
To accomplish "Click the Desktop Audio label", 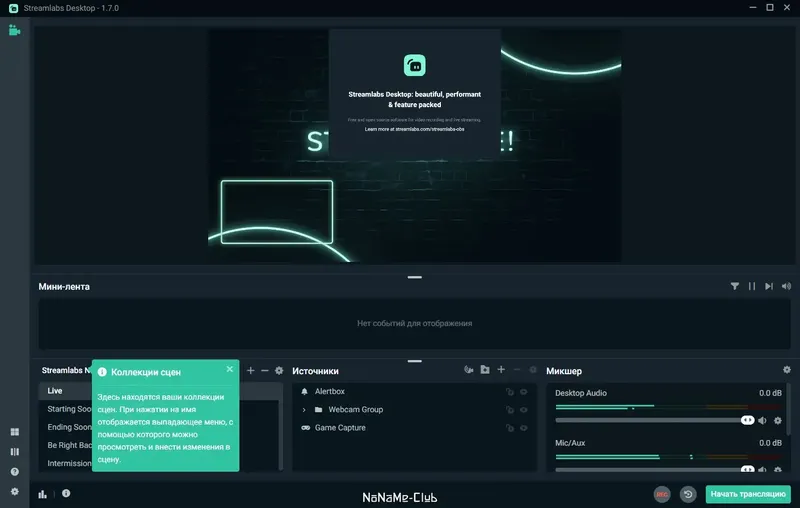I will (x=581, y=393).
